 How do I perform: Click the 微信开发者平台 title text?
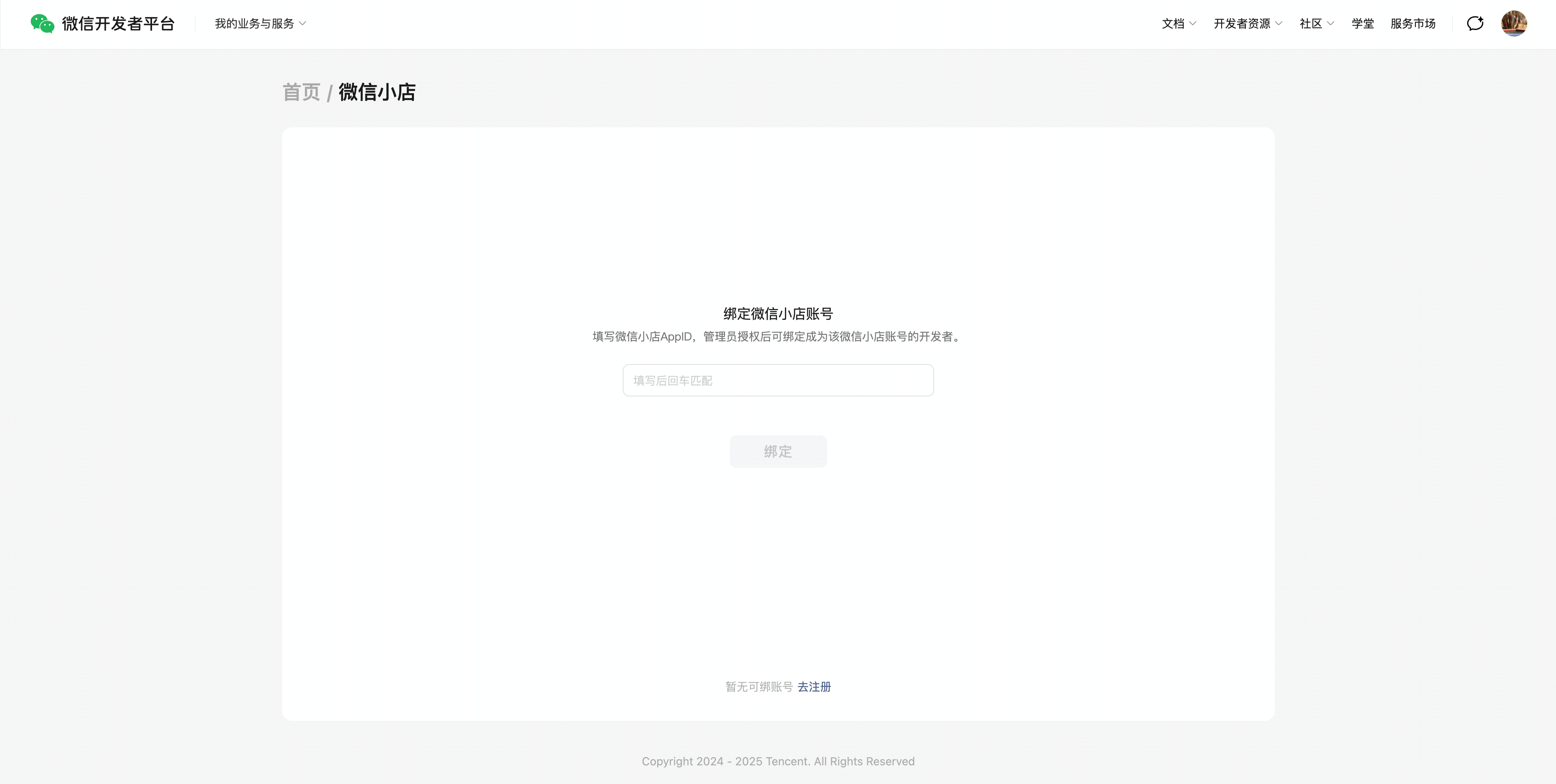pyautogui.click(x=118, y=24)
